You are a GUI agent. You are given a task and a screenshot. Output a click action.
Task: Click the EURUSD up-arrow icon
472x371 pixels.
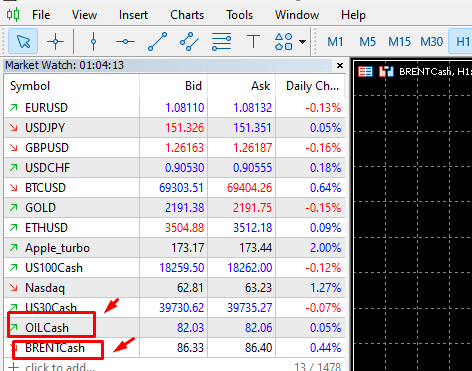coord(13,108)
